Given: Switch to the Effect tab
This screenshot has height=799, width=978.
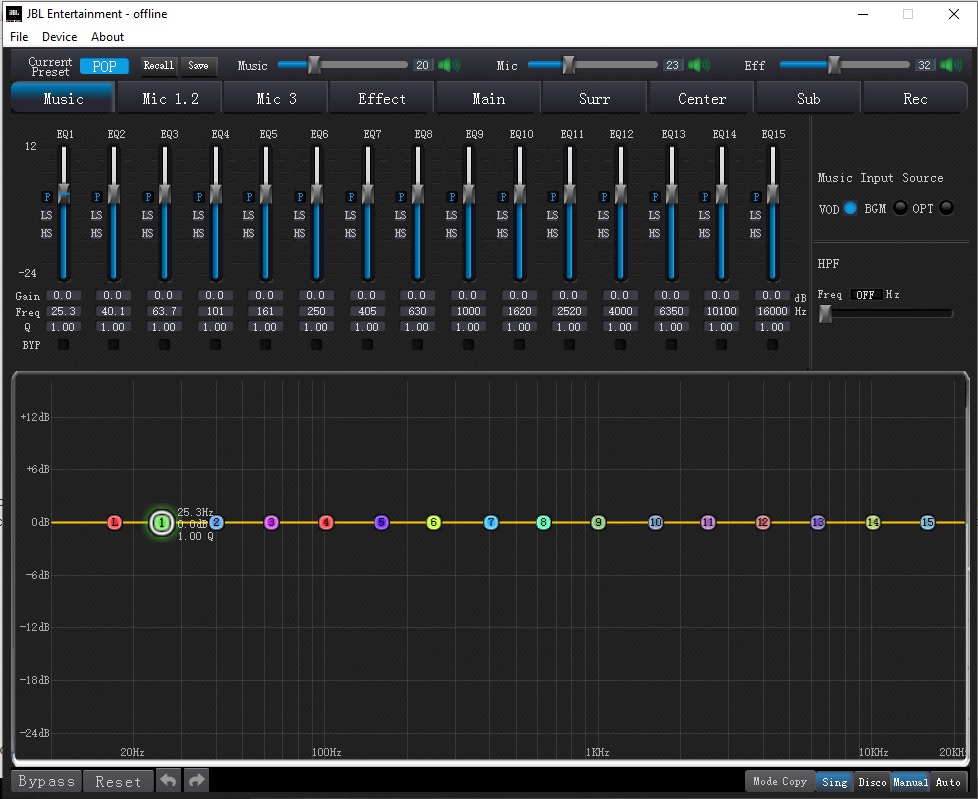Looking at the screenshot, I should pyautogui.click(x=382, y=99).
